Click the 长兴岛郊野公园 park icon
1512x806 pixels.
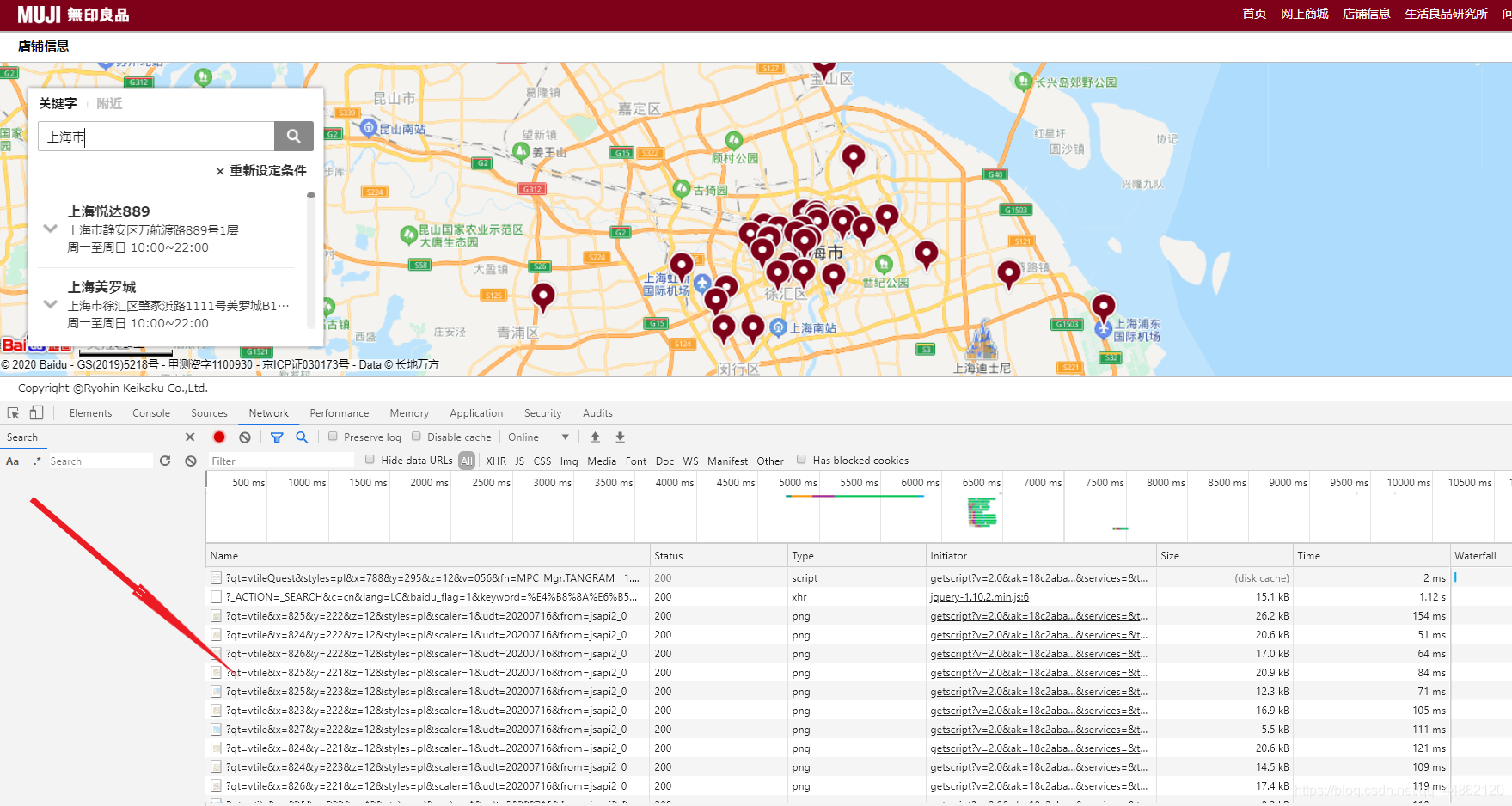click(1023, 82)
